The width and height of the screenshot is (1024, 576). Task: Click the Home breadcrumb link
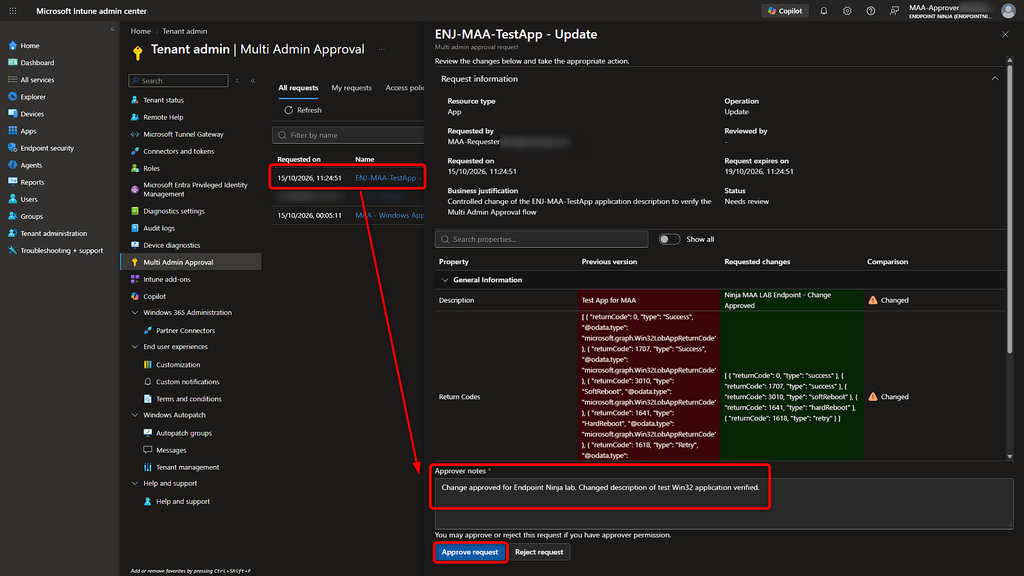(x=140, y=31)
